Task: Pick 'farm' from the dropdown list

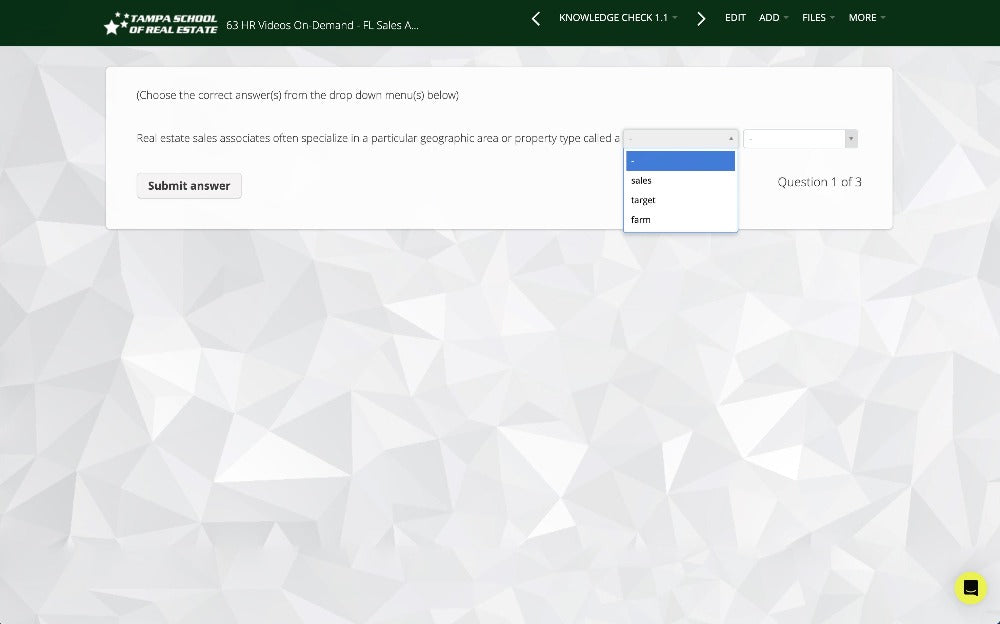Action: [641, 220]
